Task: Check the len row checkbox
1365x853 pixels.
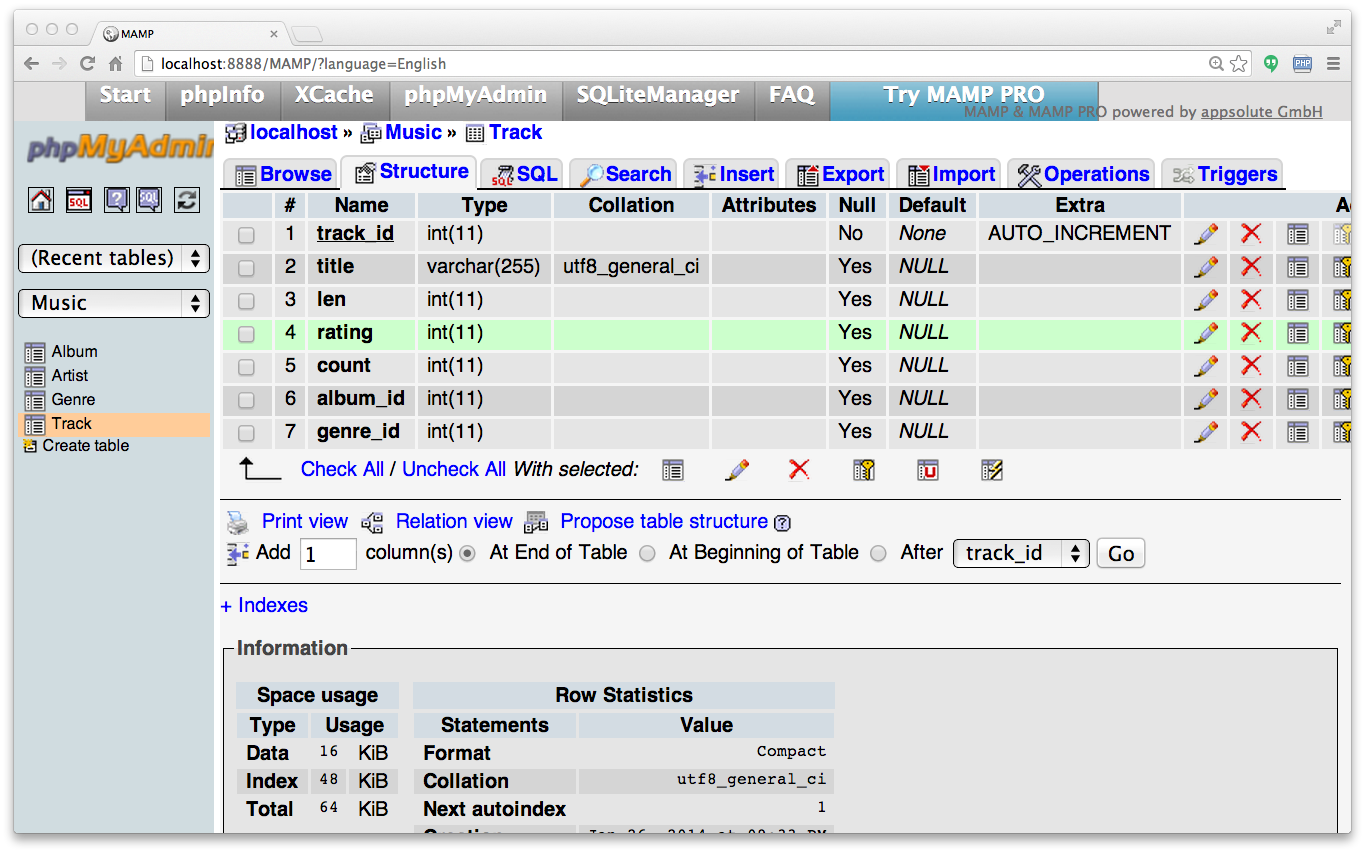Action: click(x=246, y=301)
